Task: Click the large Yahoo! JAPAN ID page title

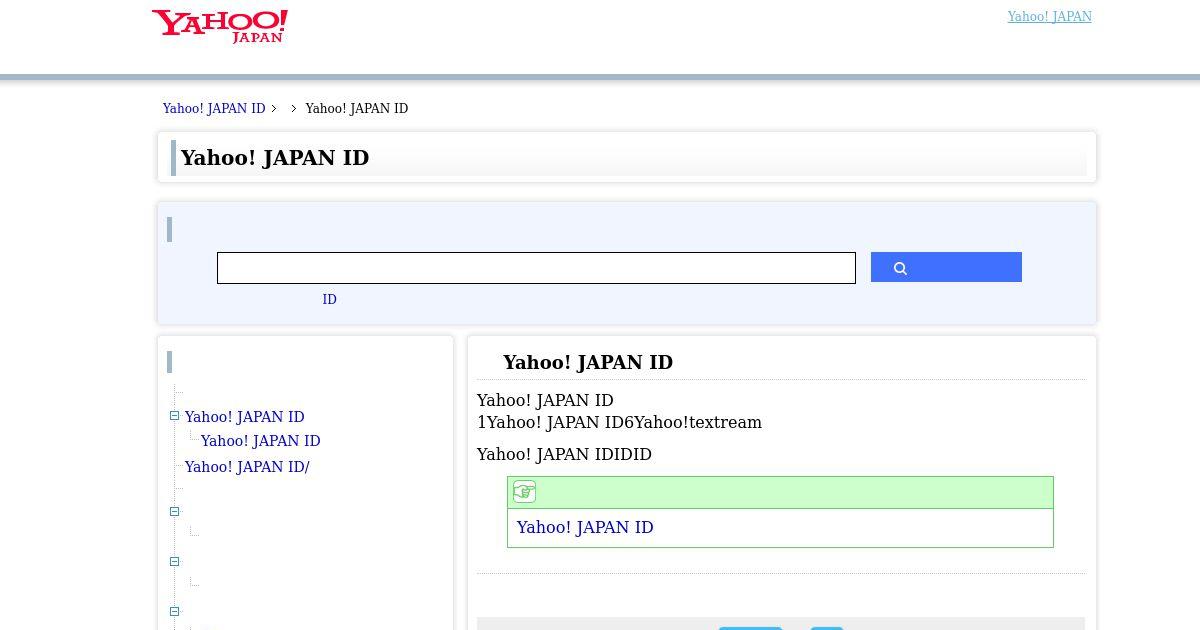Action: point(275,158)
